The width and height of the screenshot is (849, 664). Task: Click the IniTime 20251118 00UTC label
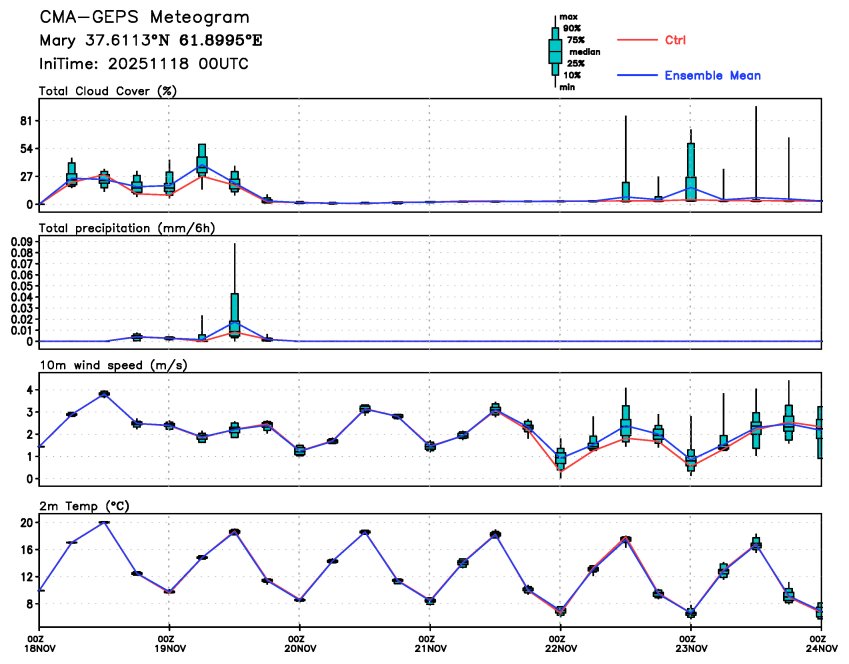coord(144,64)
